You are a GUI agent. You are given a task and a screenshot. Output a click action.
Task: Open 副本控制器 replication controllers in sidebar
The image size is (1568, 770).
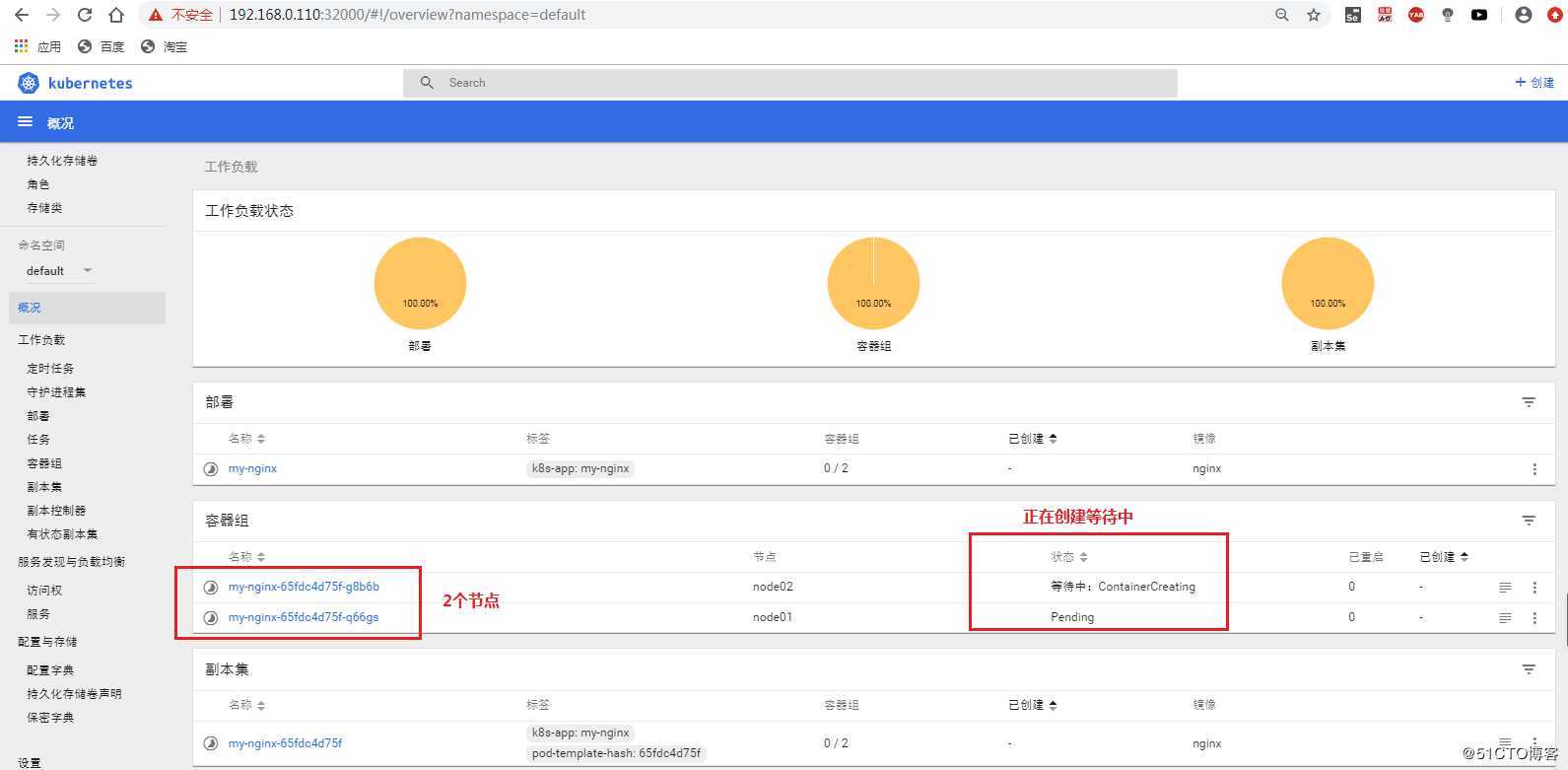coord(56,511)
